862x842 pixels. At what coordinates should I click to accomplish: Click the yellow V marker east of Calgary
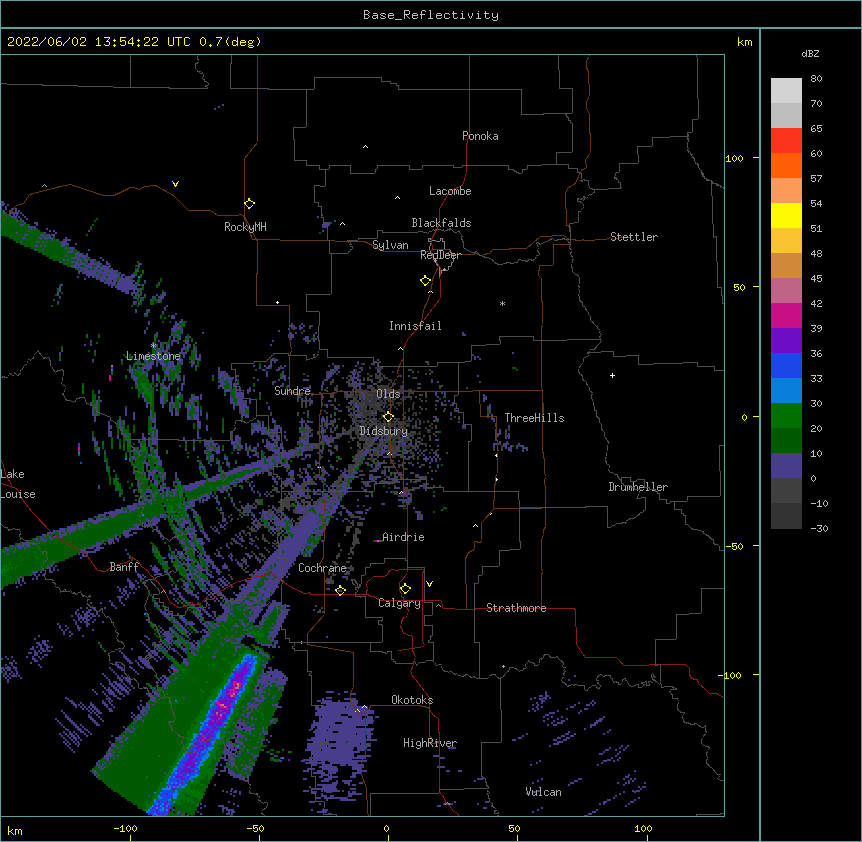pos(429,584)
